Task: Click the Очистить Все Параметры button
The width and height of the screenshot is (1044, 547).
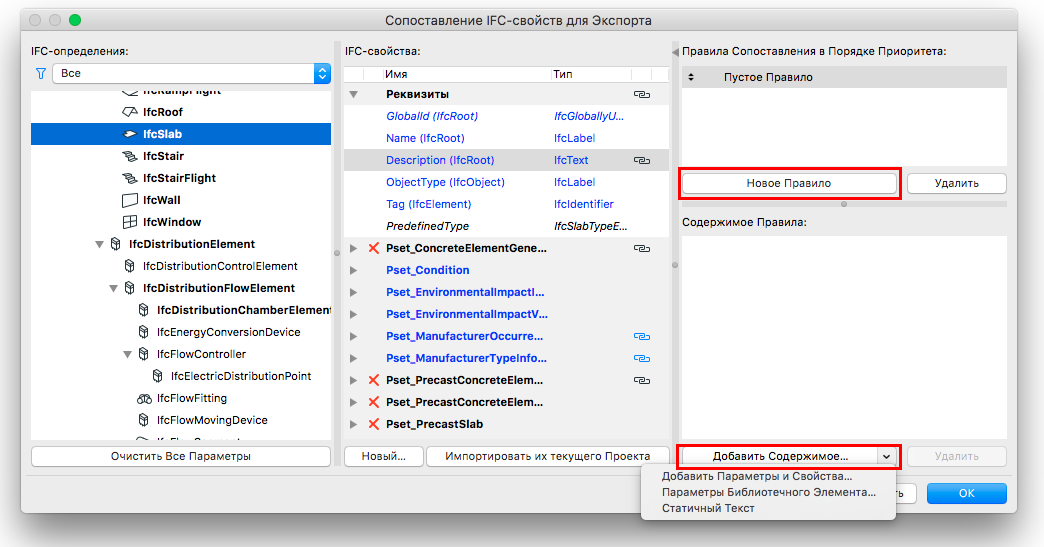Action: coord(181,456)
